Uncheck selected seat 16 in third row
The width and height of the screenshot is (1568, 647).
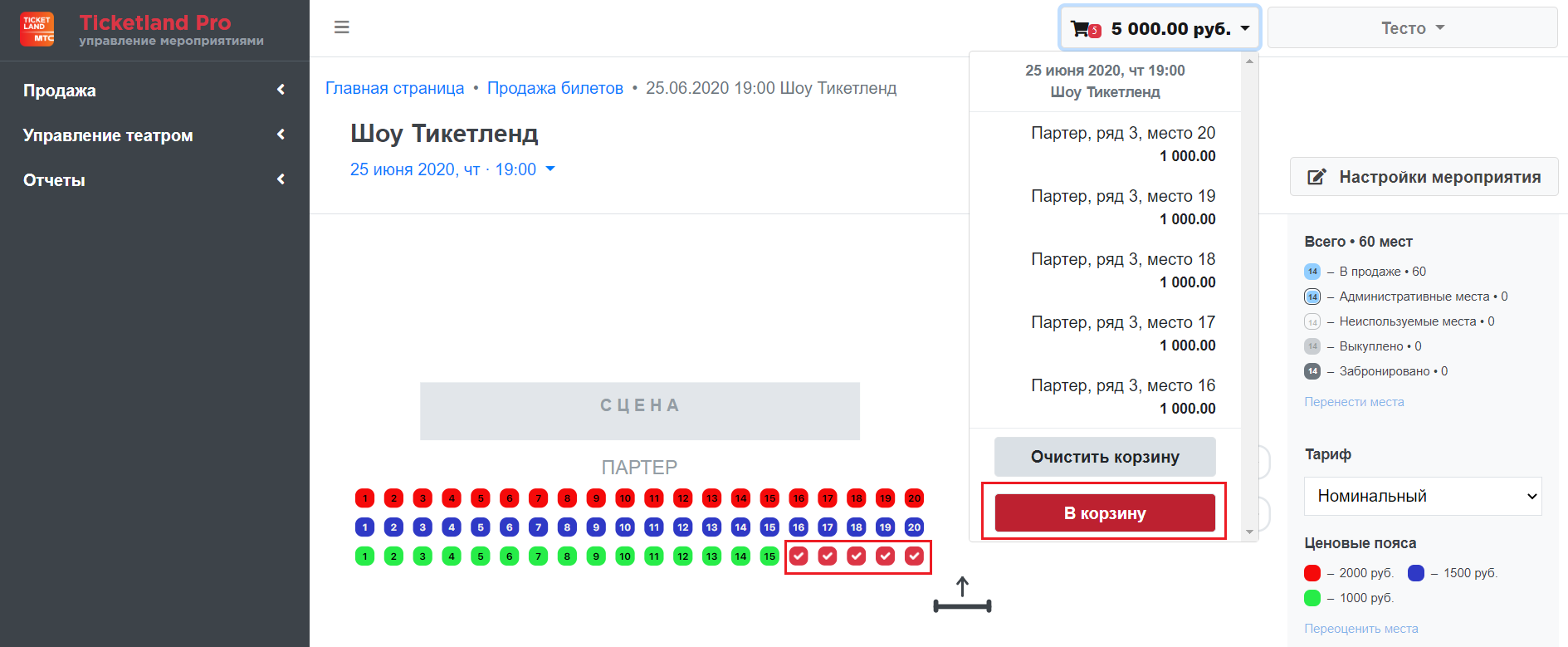coord(799,556)
